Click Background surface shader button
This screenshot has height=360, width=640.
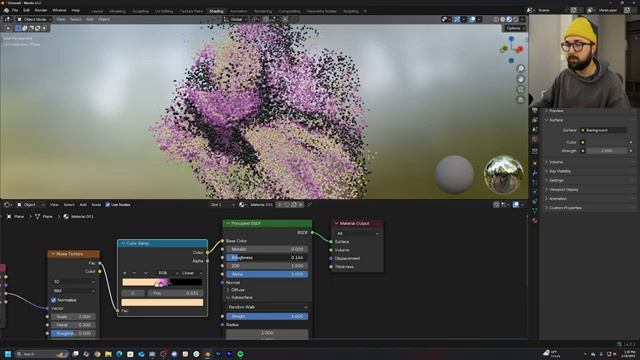[x=604, y=130]
